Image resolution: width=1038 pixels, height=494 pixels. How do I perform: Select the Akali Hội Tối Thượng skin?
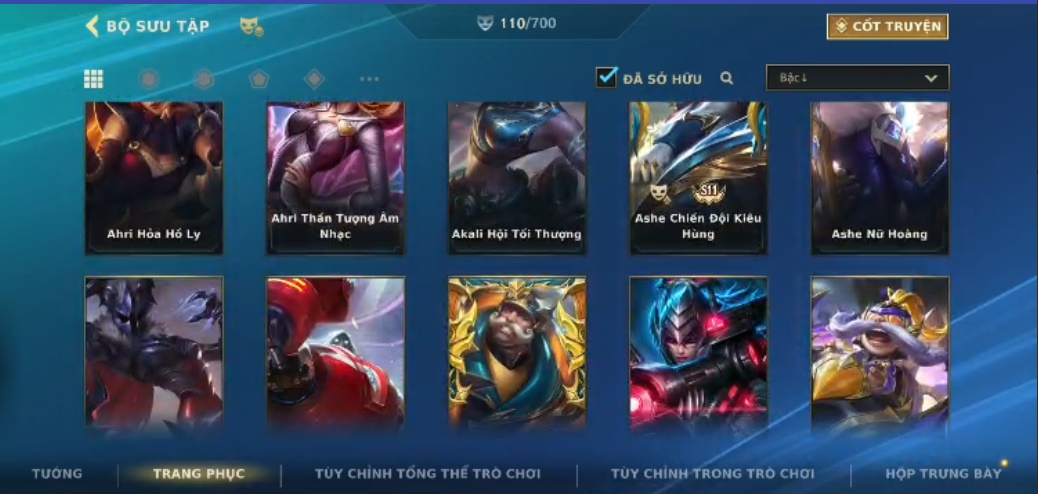tap(517, 178)
